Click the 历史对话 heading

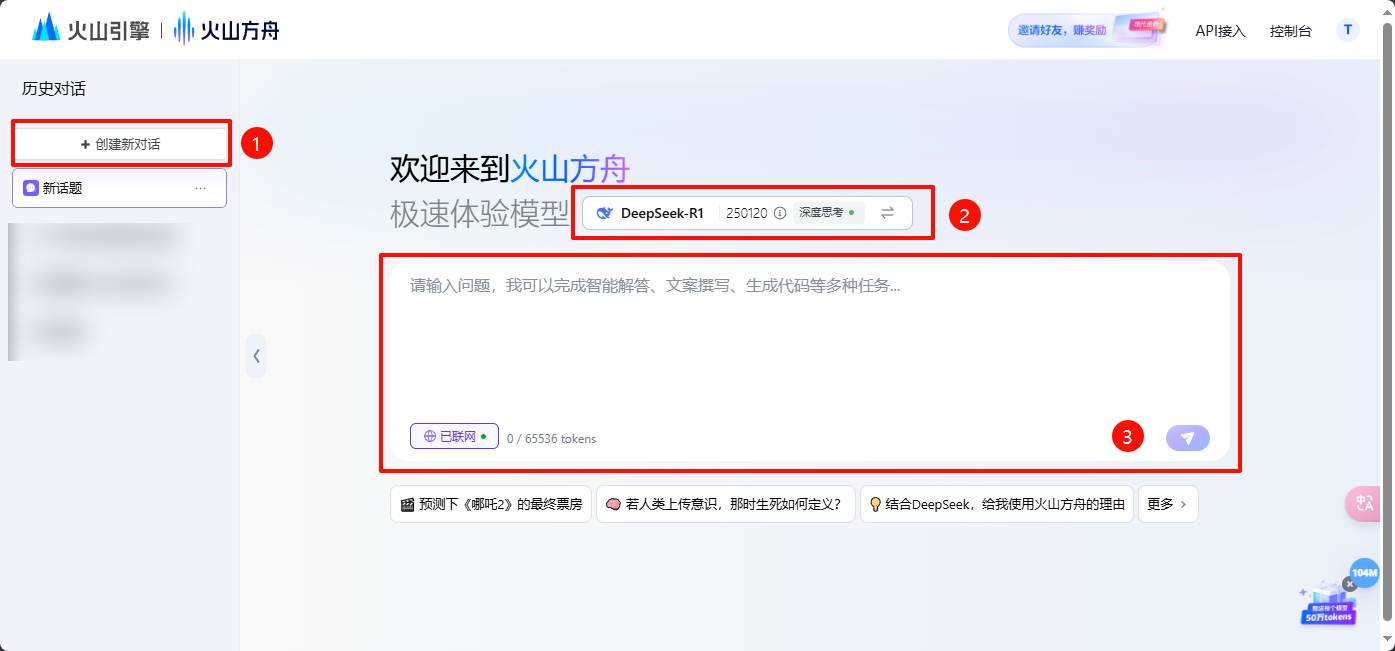54,89
